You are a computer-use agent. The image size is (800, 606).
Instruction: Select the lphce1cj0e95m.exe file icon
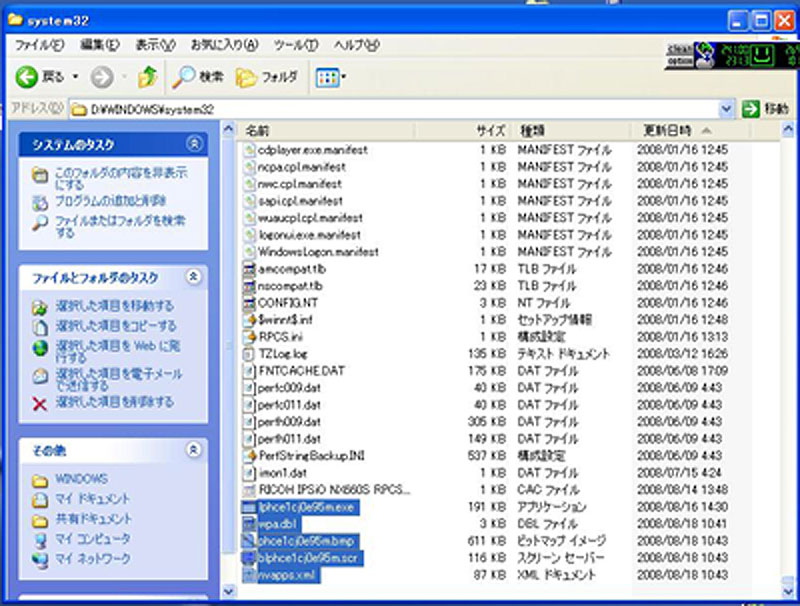(250, 507)
